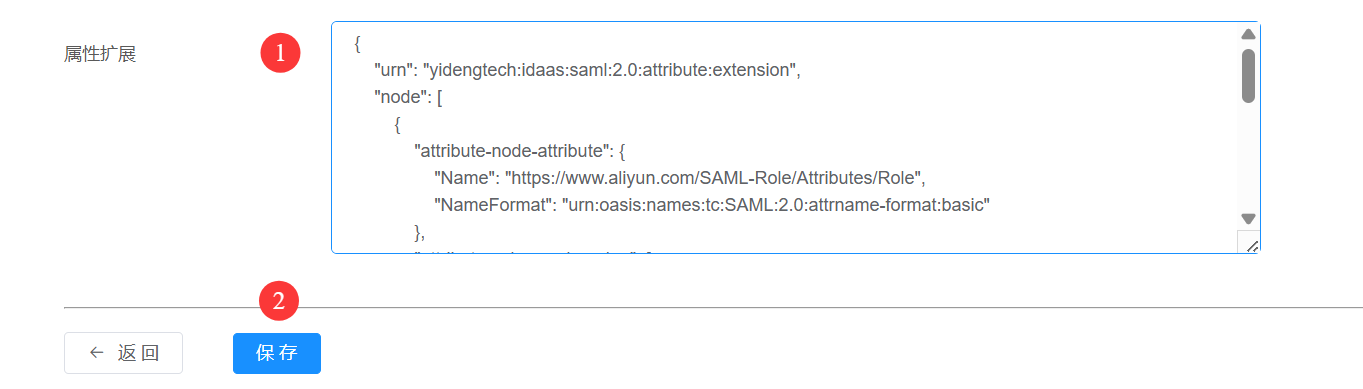This screenshot has height=389, width=1363.
Task: Click the partially hidden bottom line of textarea
Action: click(533, 251)
